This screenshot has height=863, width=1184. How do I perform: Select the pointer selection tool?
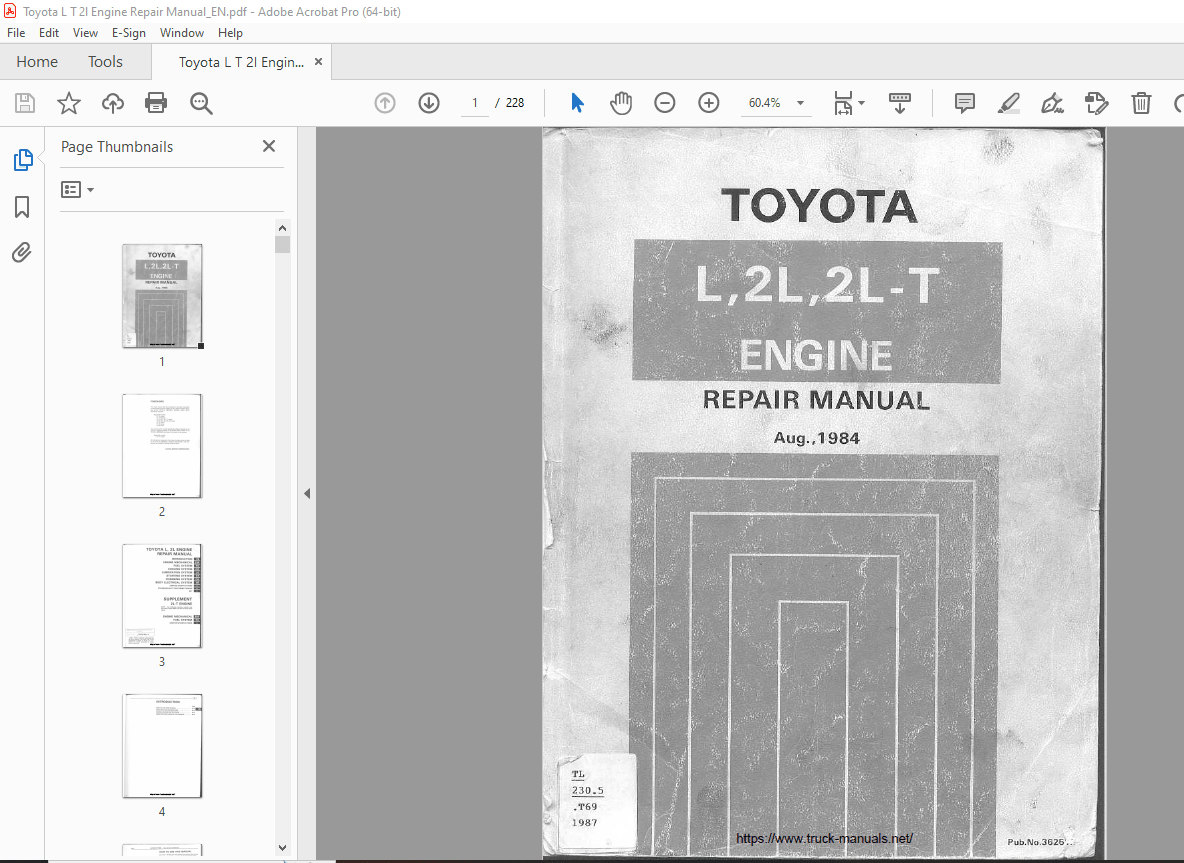(577, 102)
